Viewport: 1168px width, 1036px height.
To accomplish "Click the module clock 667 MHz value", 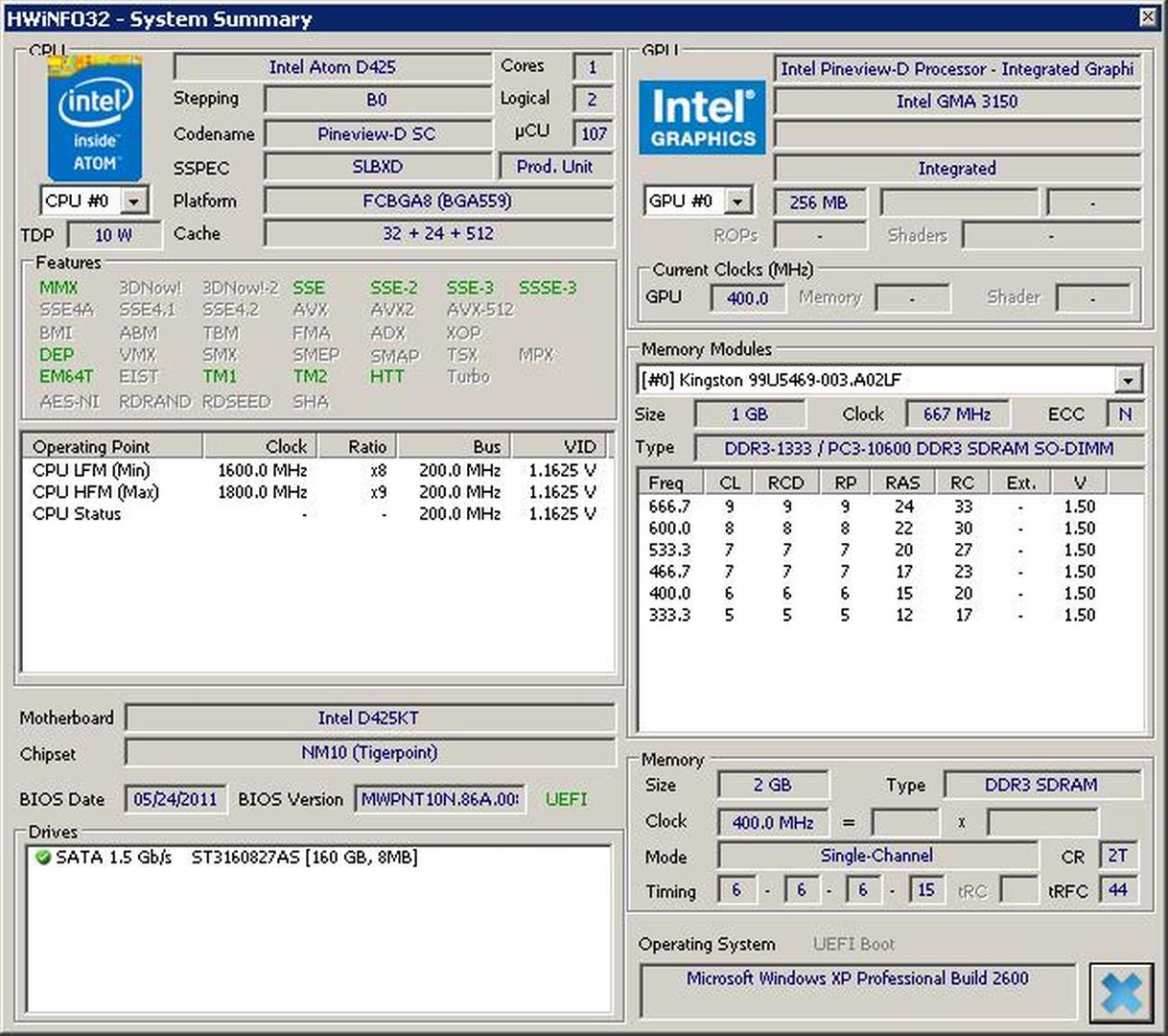I will coord(956,414).
